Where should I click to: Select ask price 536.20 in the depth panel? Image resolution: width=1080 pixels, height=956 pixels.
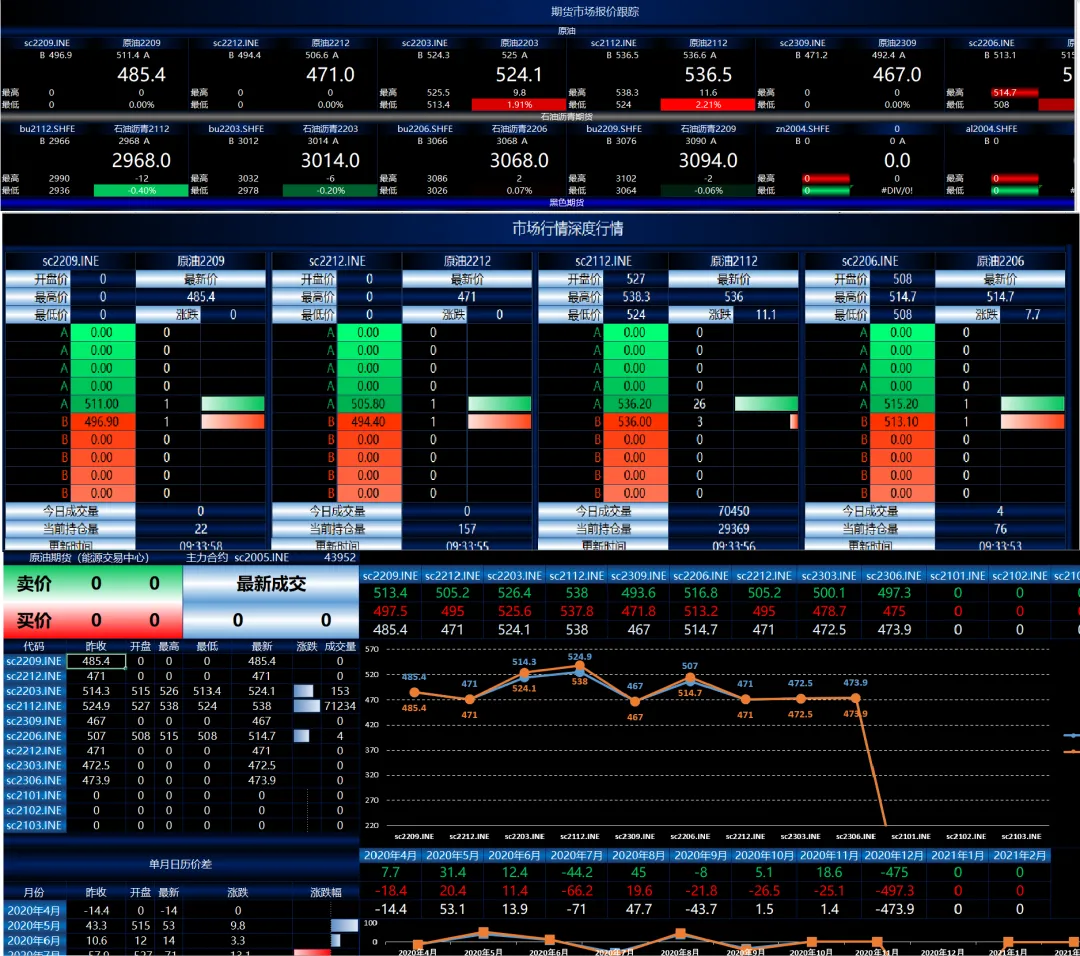tap(634, 404)
